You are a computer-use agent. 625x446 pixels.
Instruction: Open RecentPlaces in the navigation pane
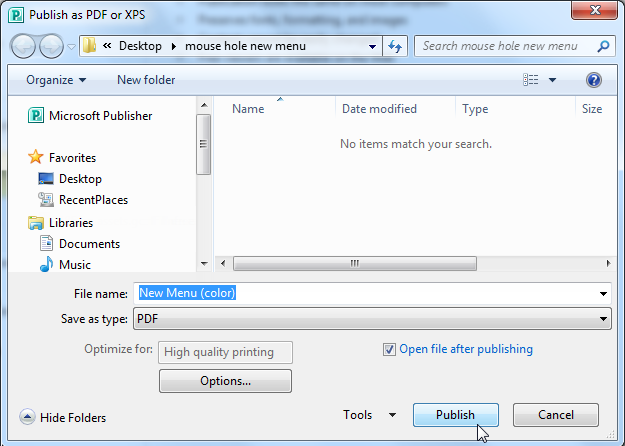click(x=91, y=200)
